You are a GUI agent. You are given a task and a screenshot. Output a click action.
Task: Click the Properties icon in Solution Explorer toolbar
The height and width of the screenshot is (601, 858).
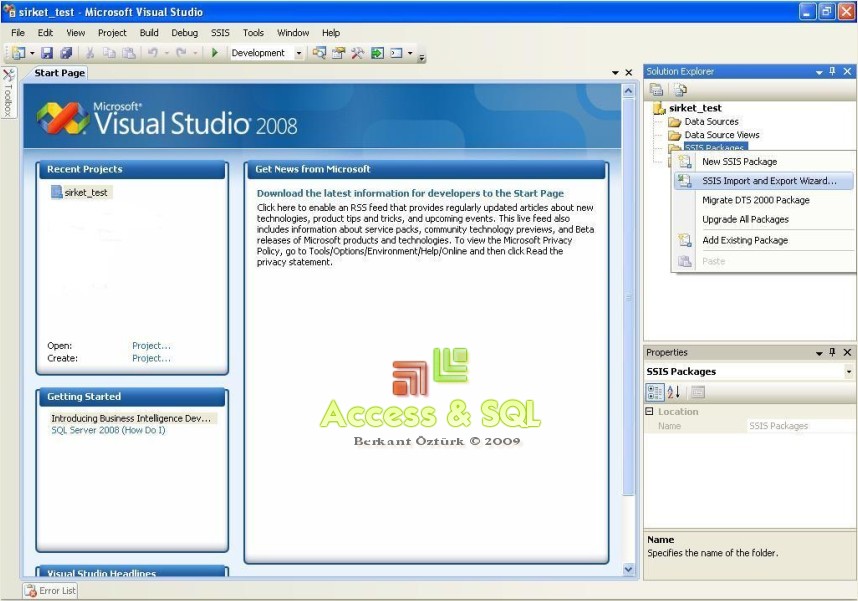(x=657, y=90)
